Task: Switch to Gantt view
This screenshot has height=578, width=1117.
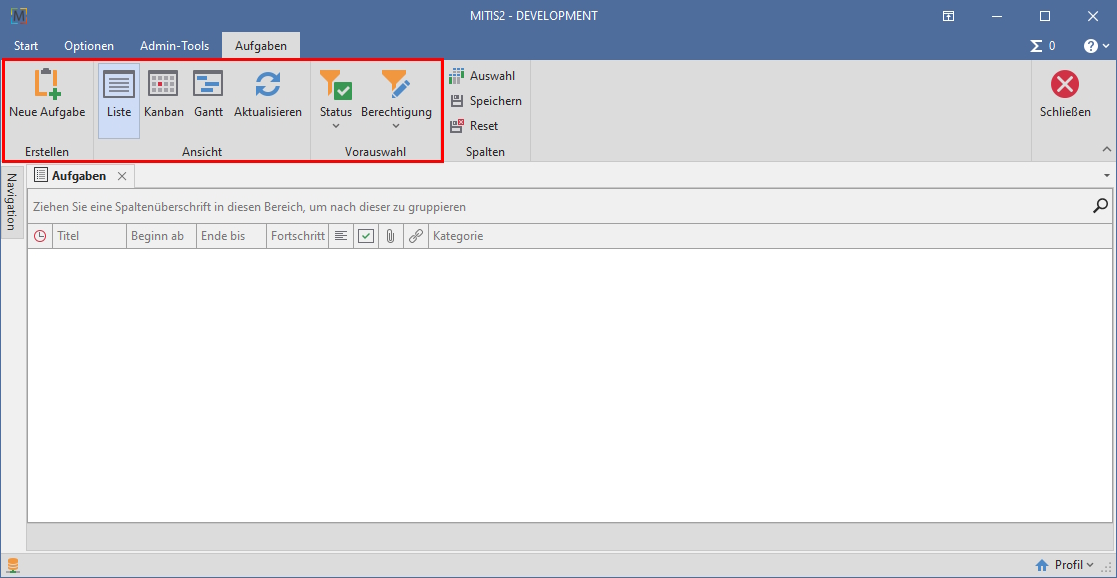Action: (208, 95)
